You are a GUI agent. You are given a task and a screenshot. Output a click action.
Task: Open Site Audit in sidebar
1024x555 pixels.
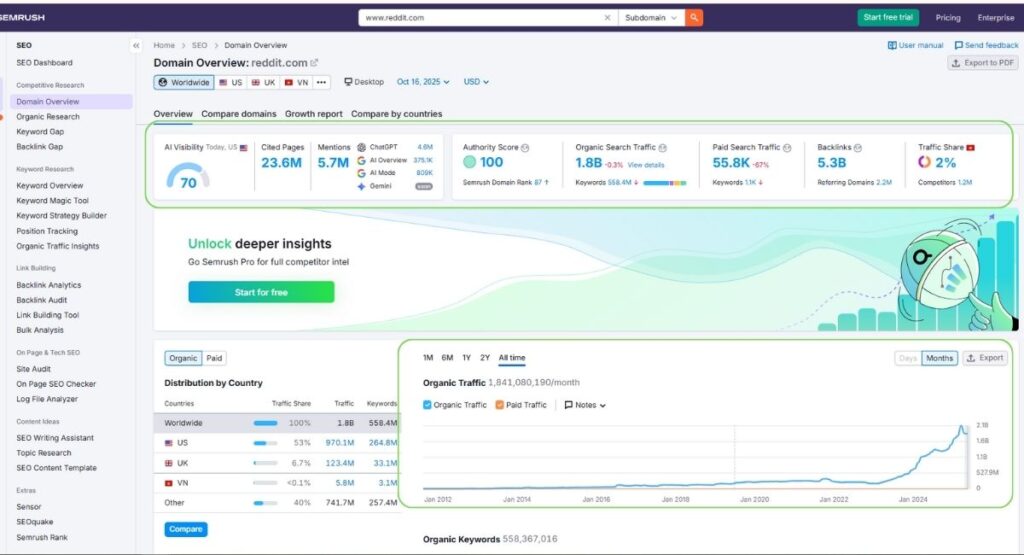[33, 369]
